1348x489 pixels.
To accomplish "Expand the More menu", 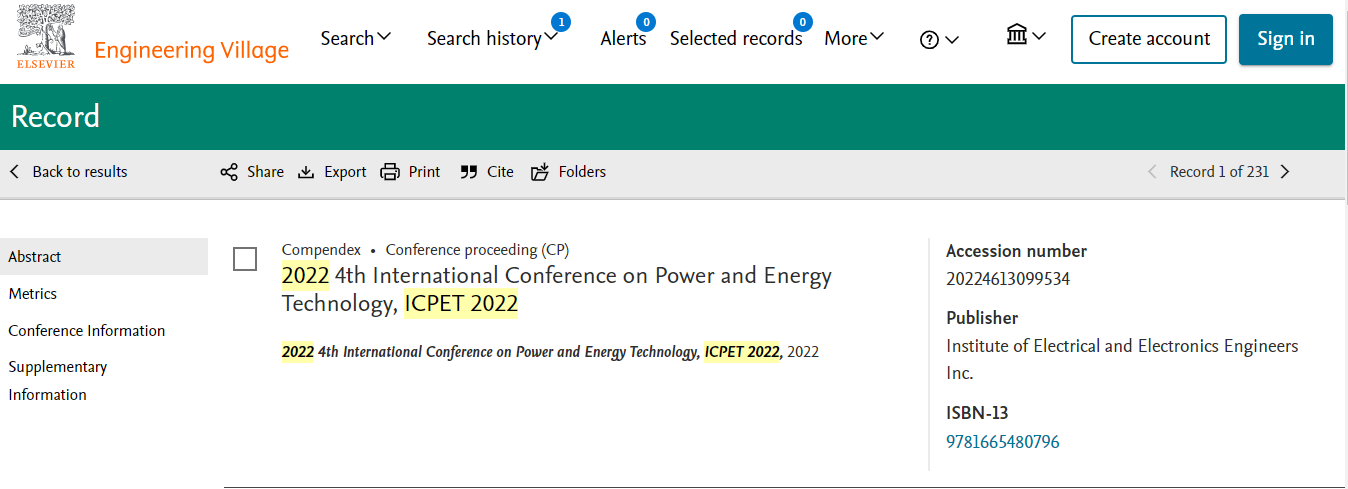I will (x=854, y=38).
